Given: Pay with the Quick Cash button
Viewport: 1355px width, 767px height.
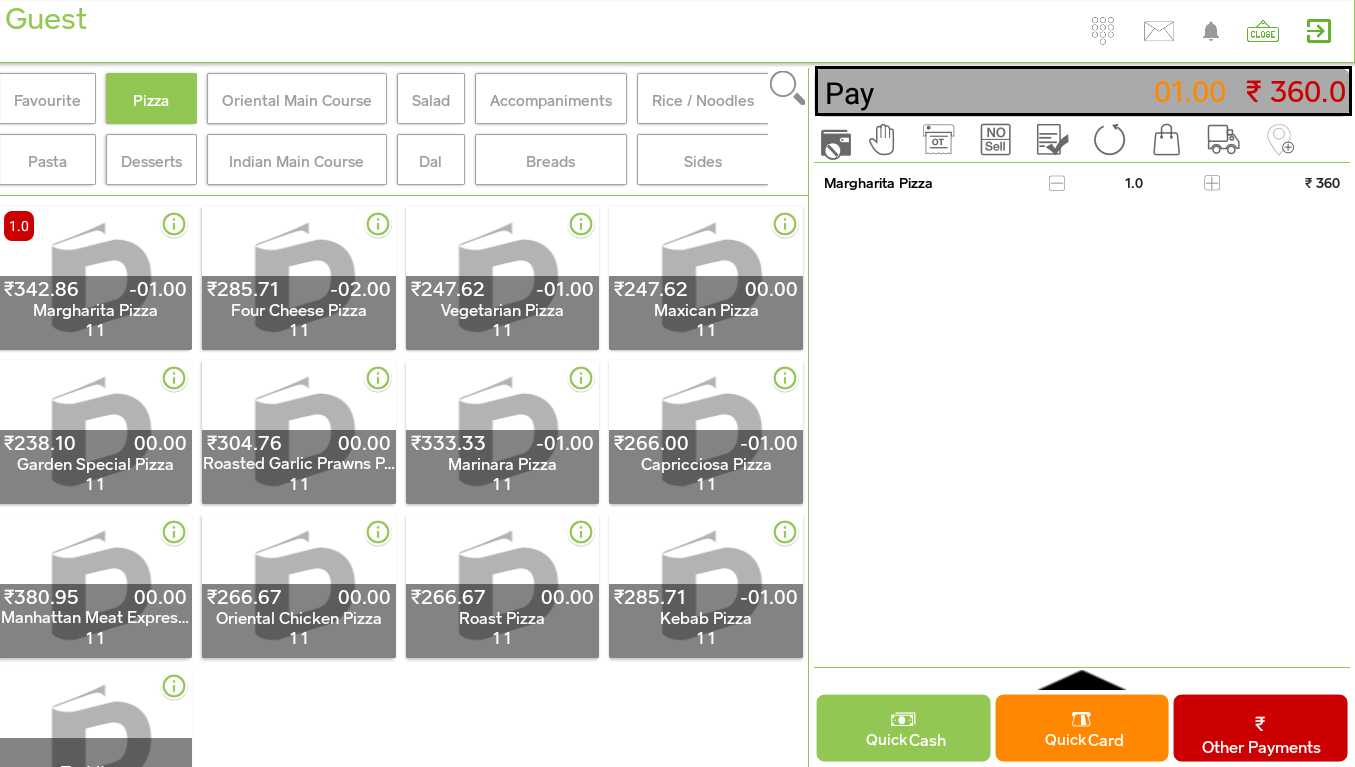Looking at the screenshot, I should point(904,728).
